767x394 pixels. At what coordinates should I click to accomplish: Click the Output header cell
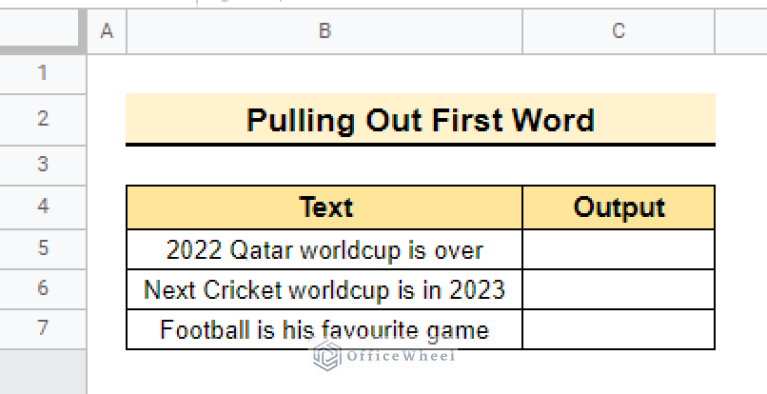[x=618, y=207]
